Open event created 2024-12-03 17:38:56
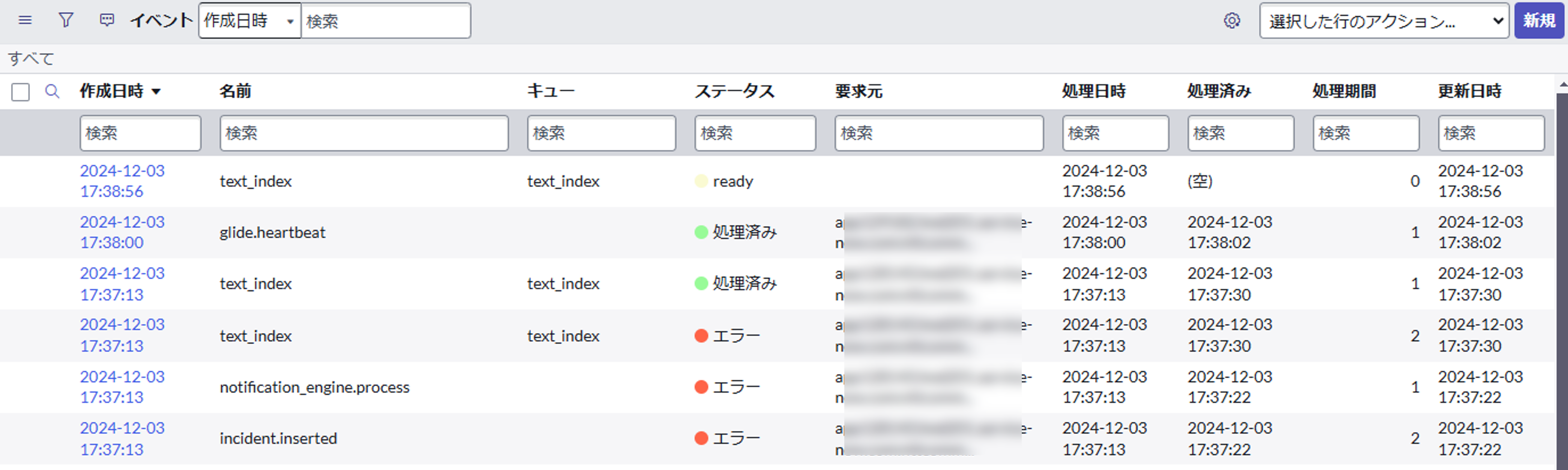Screen dimensions: 1568x470 click(x=122, y=180)
